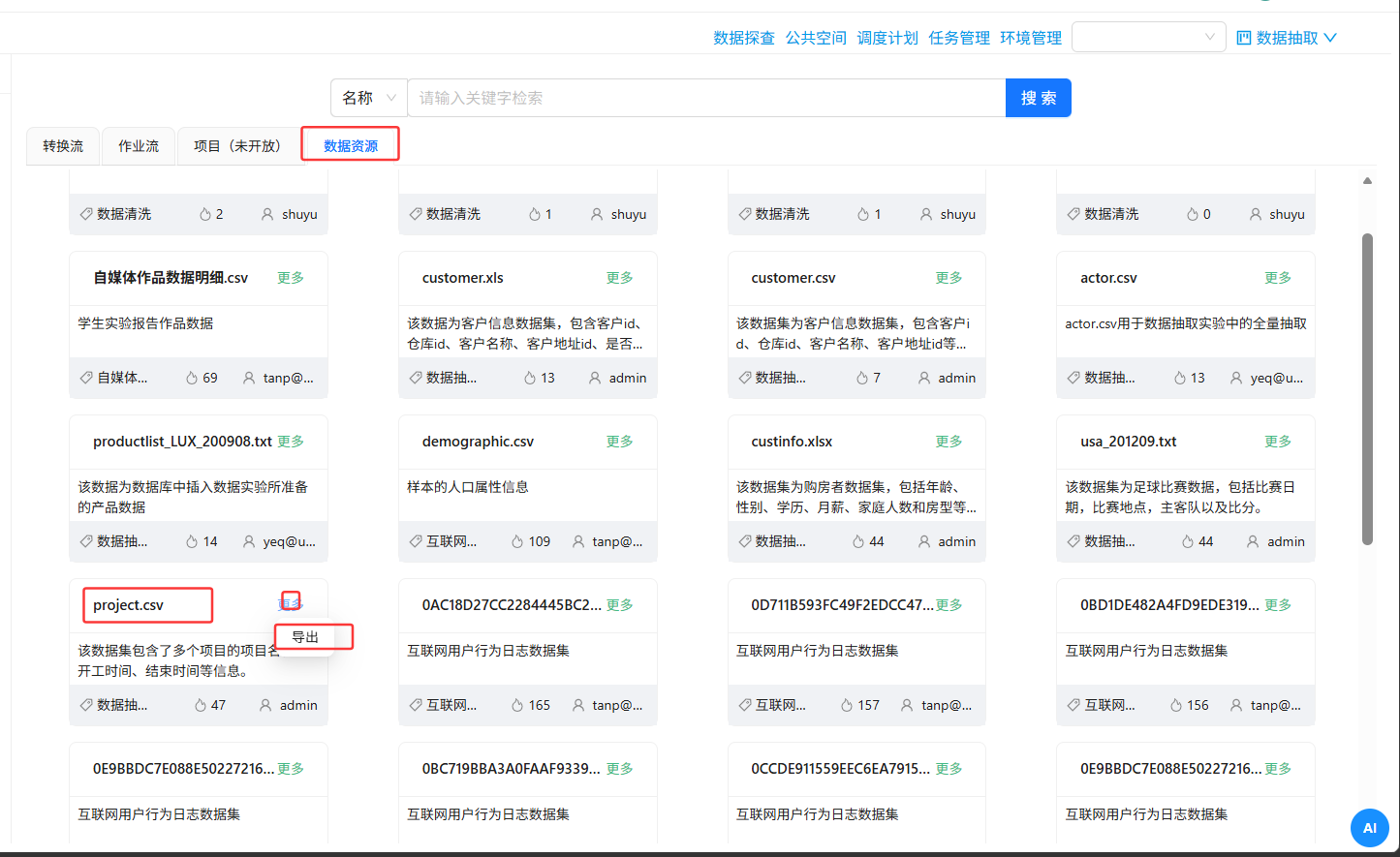Open the customer.xls dataset title
The height and width of the screenshot is (857, 1400).
tap(463, 278)
